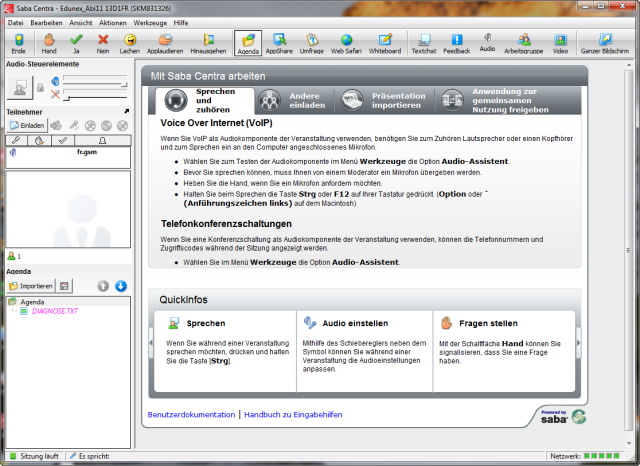Viewport: 640px width, 466px height.
Task: Open the Umfrage survey tool
Action: point(311,44)
